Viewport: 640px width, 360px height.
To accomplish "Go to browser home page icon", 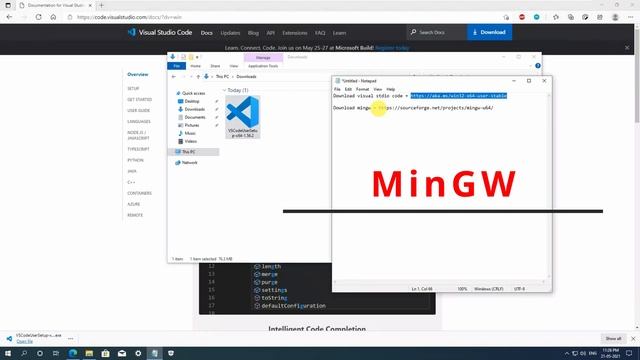I will (x=53, y=17).
